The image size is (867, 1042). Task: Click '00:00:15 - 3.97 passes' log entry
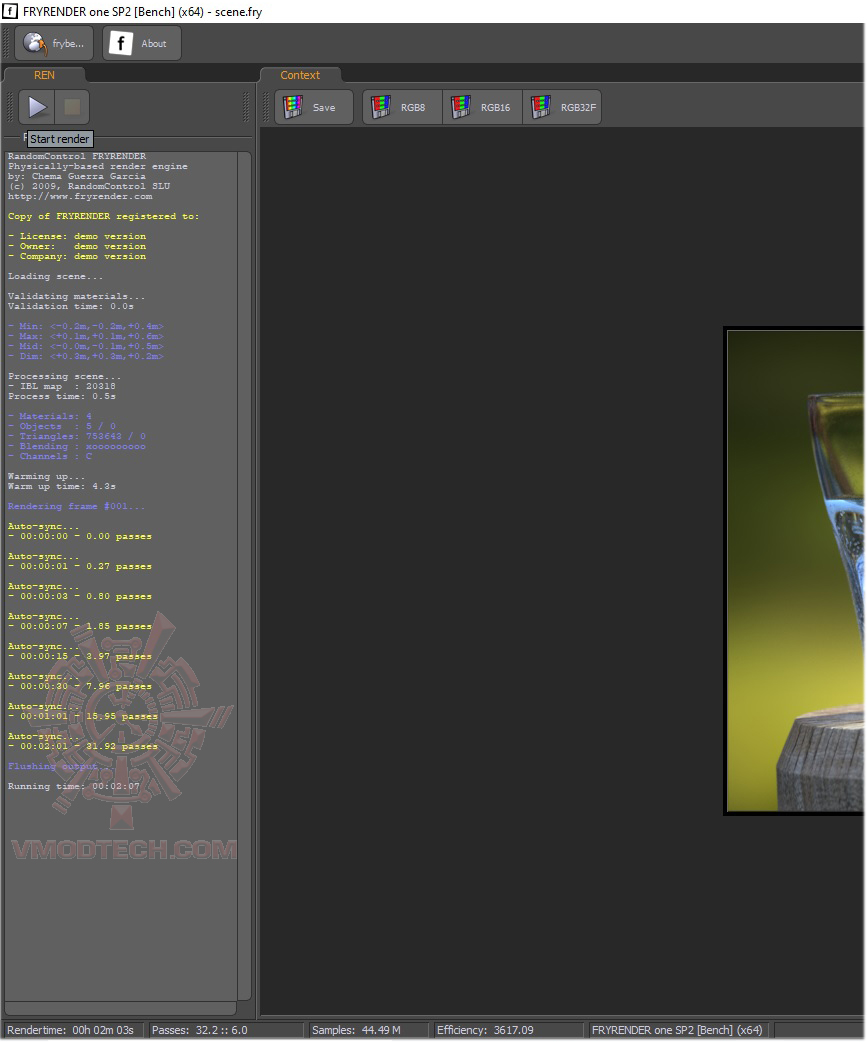80,656
